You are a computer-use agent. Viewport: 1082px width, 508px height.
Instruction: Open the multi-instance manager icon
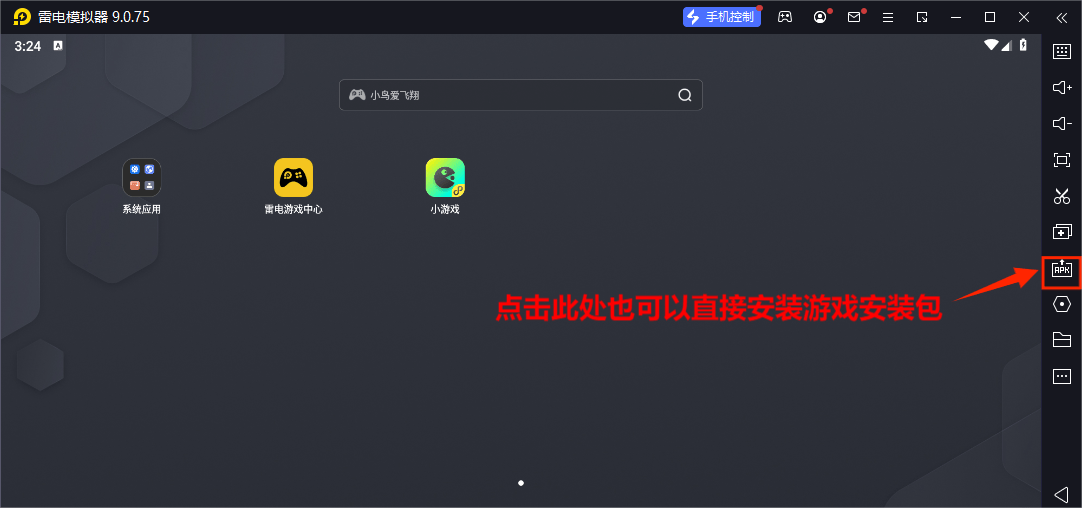tap(1062, 232)
